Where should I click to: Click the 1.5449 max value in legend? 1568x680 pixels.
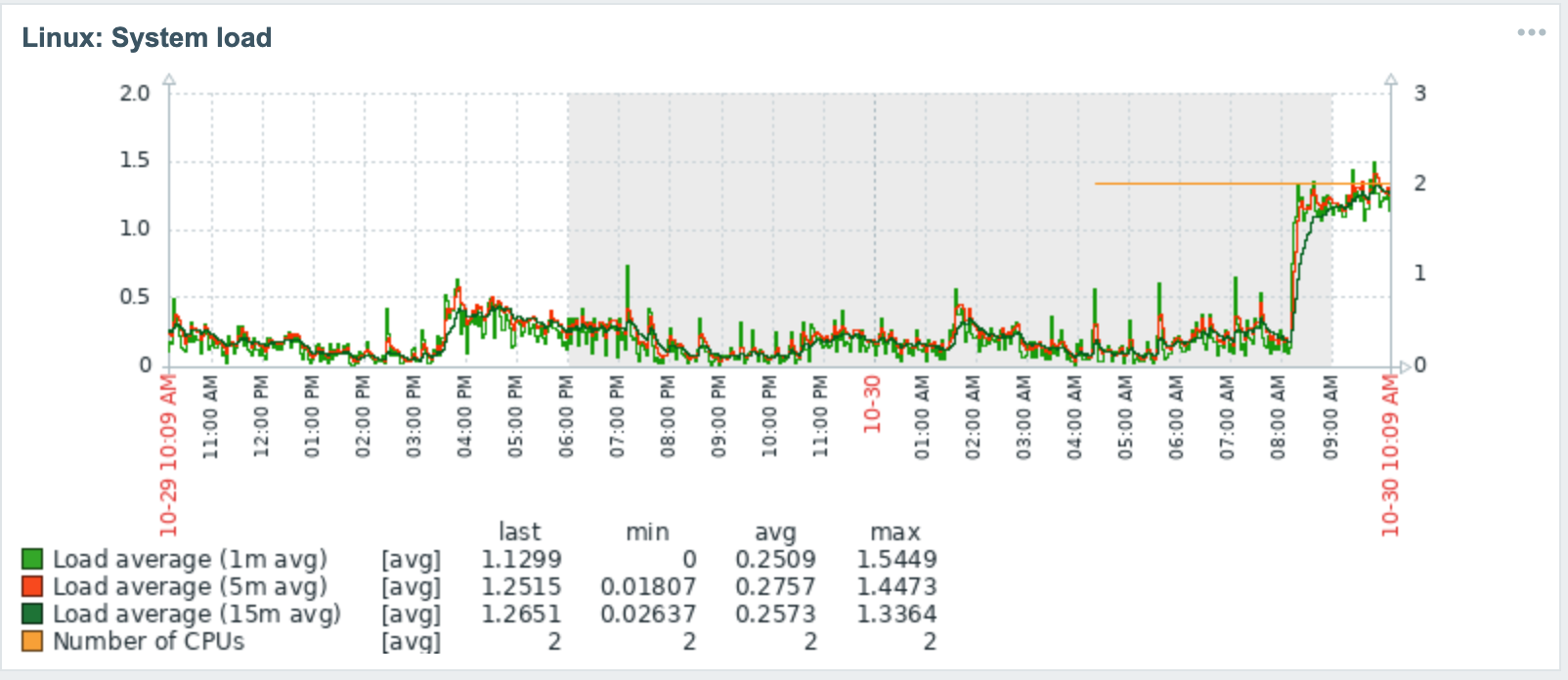896,560
